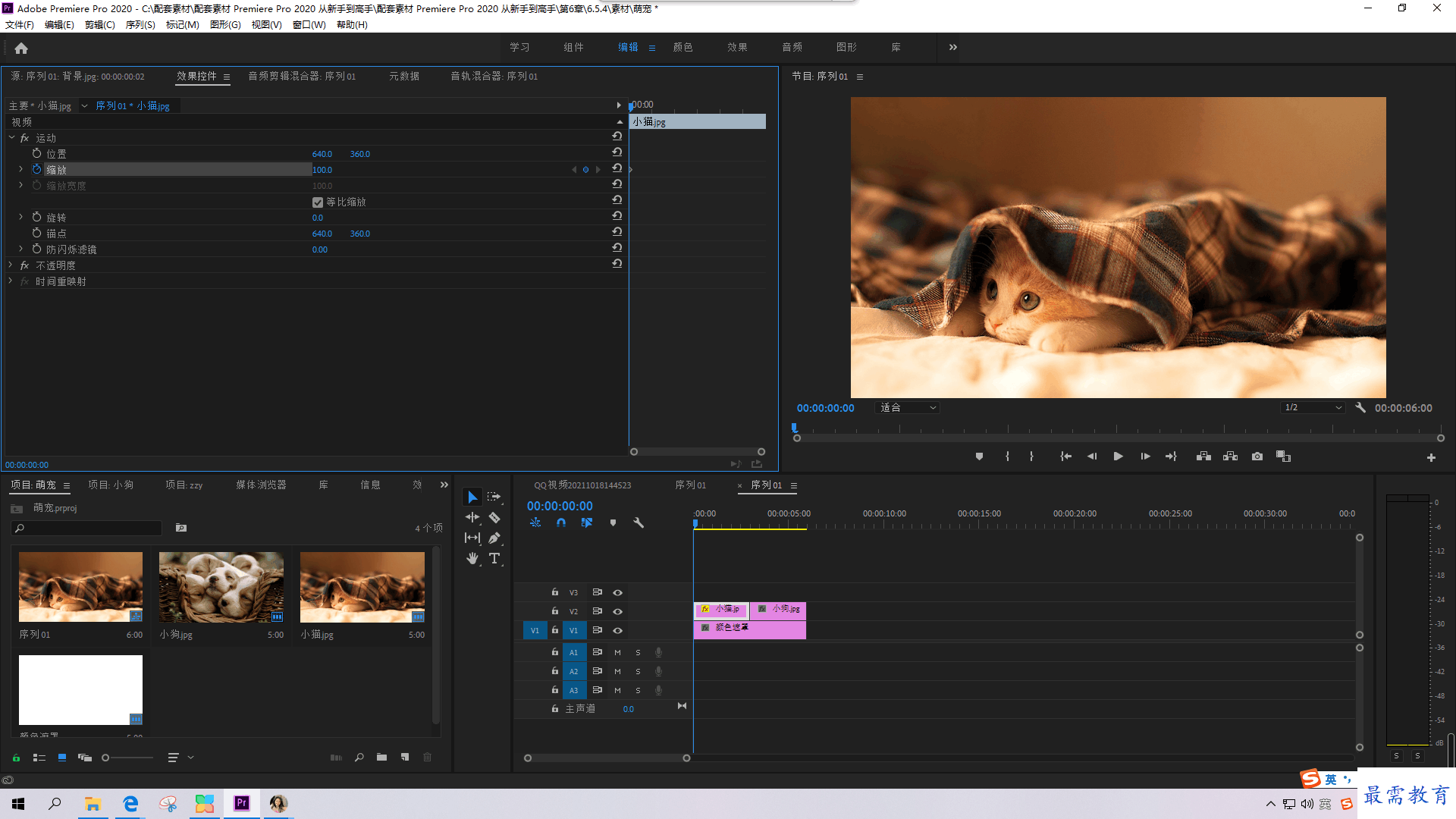Toggle V1 track visibility eye
Viewport: 1456px width, 819px height.
click(x=617, y=630)
